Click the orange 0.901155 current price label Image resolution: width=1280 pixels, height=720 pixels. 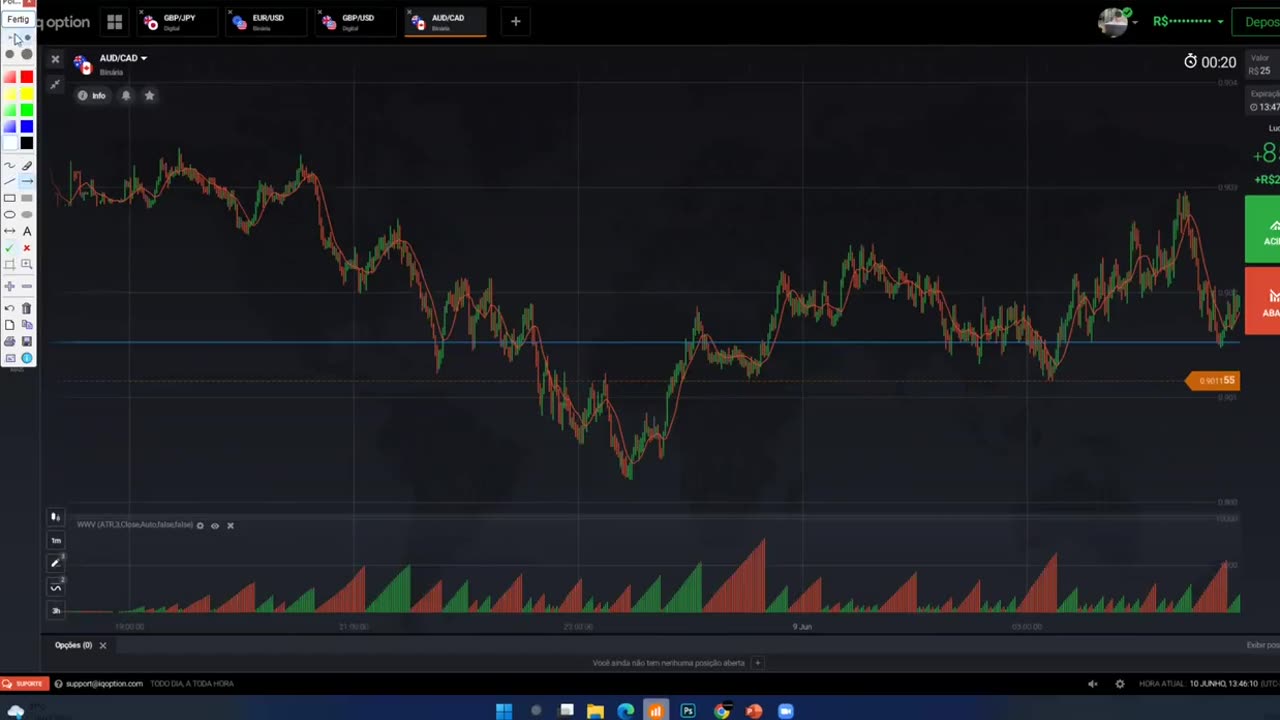coord(1212,380)
